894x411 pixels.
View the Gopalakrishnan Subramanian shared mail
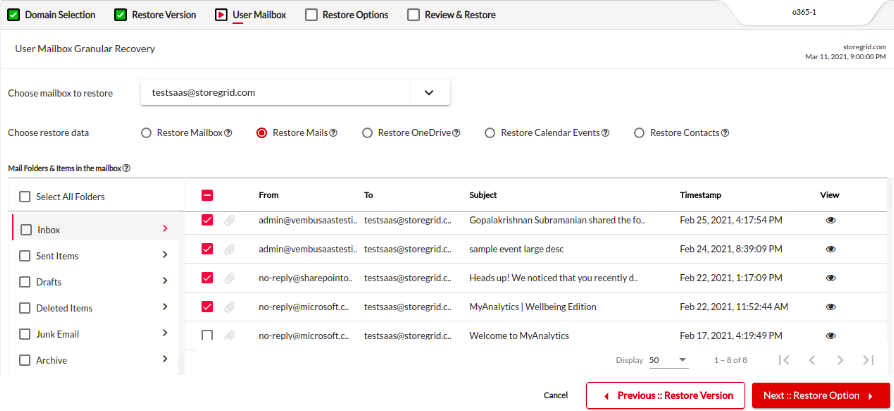pyautogui.click(x=831, y=220)
